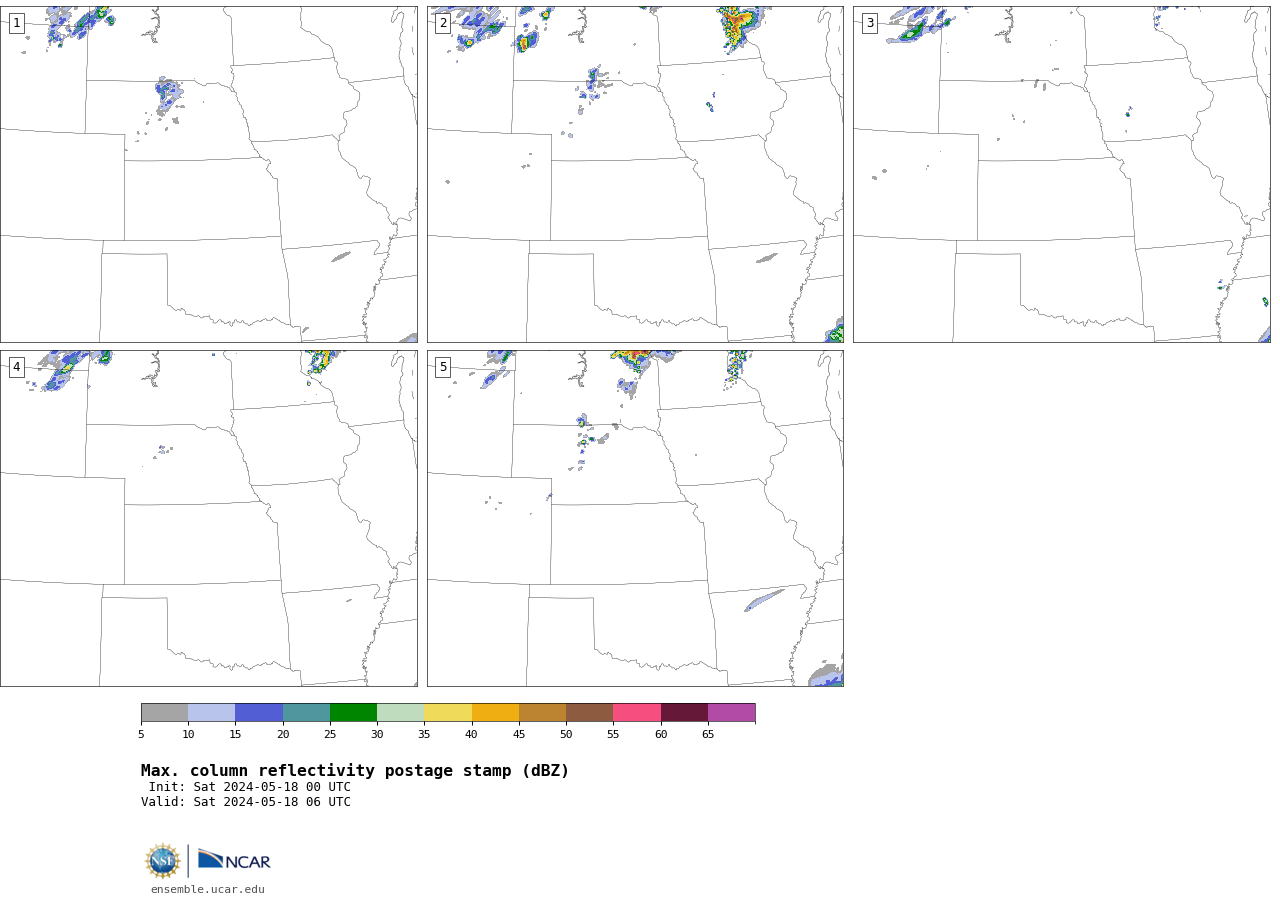Click the colorbar tick label 65

click(x=708, y=734)
